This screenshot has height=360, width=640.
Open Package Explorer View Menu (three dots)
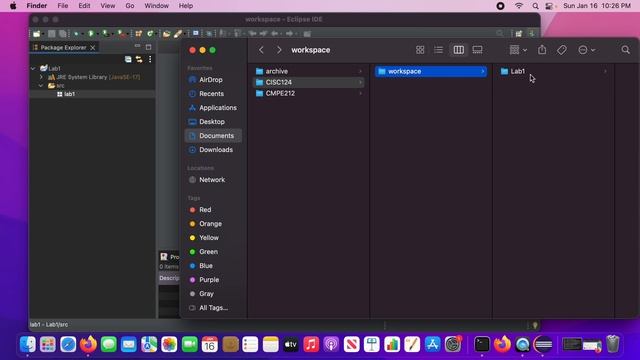[x=150, y=59]
